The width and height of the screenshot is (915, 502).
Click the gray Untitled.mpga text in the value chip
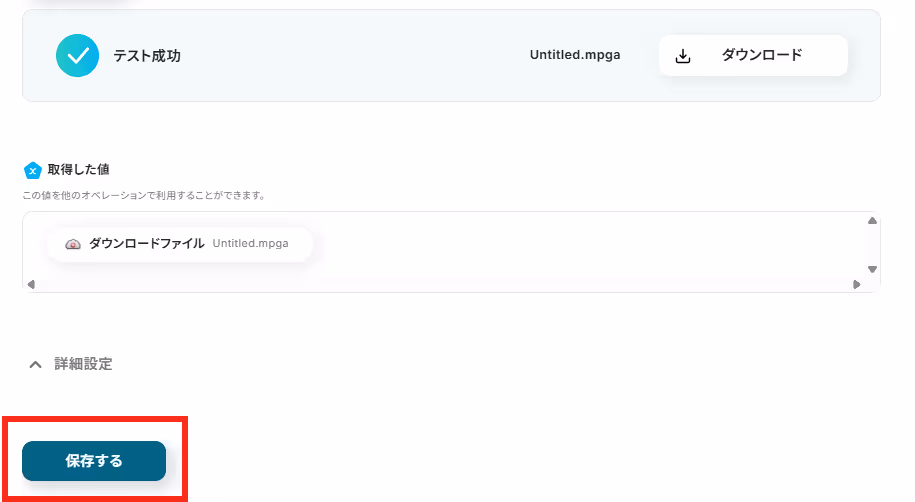250,243
